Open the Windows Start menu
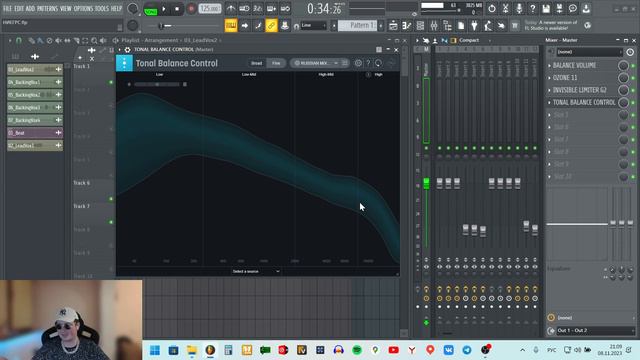Screen dimensions: 640x360 155,350
